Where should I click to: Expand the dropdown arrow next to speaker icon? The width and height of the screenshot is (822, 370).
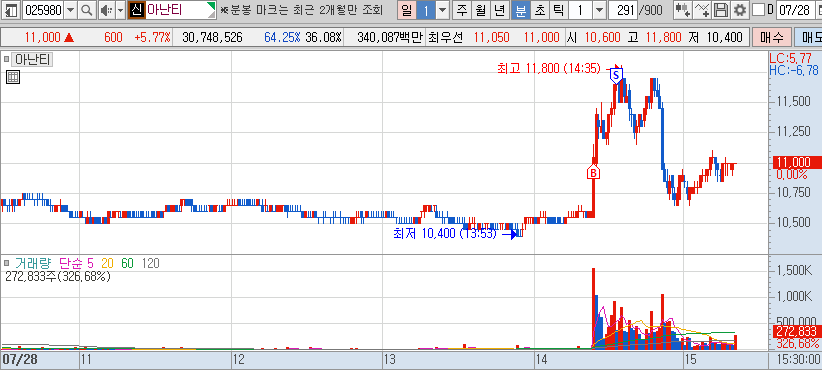120,10
